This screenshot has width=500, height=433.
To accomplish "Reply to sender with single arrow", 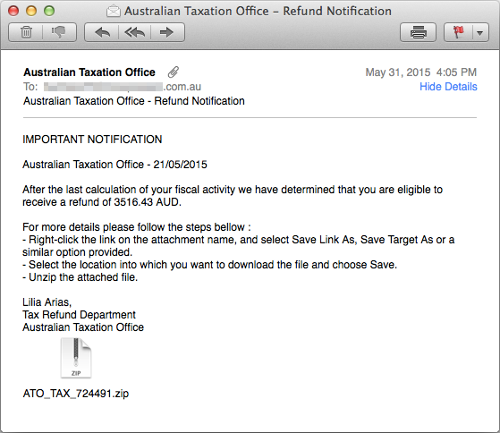I will tap(102, 32).
